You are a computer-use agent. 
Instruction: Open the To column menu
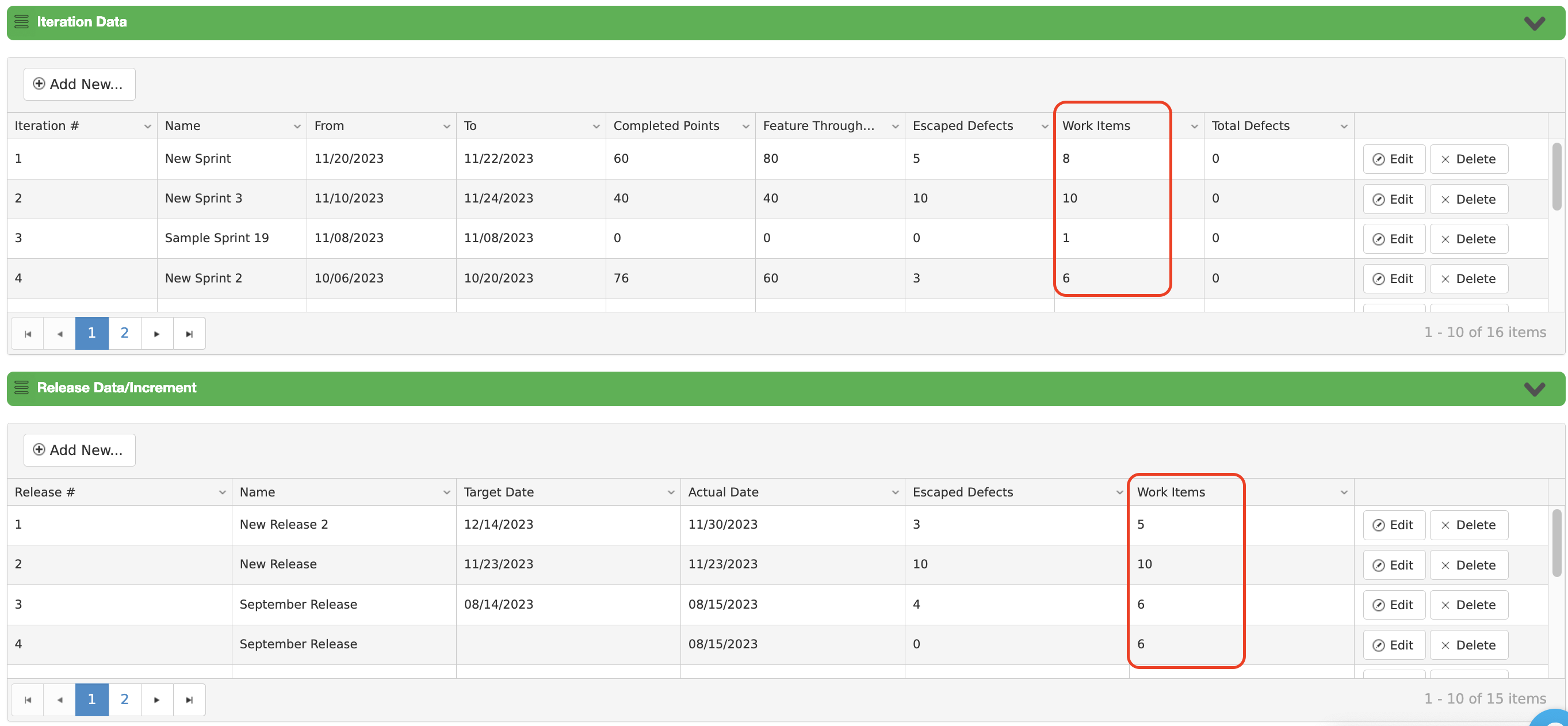596,126
